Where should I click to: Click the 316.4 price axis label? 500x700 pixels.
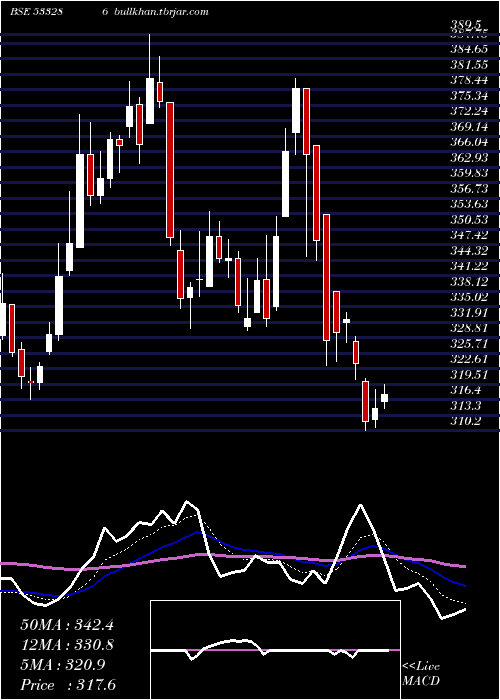tap(466, 390)
